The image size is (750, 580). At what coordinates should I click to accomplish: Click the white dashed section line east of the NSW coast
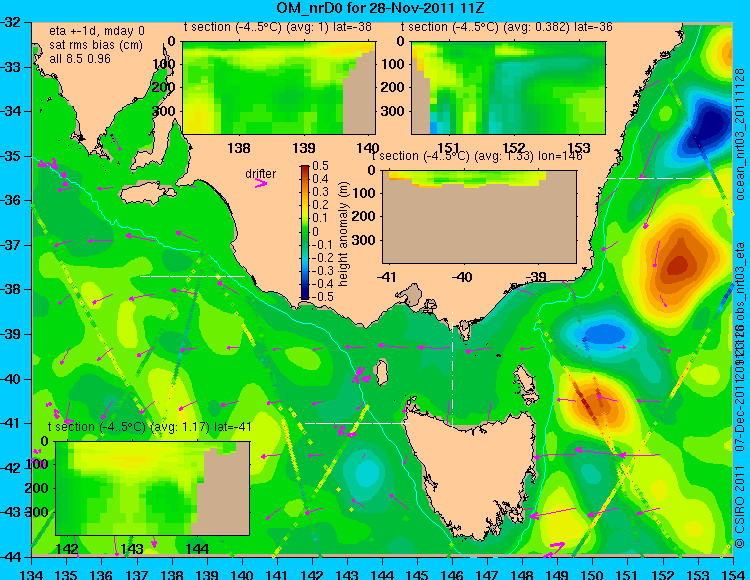click(x=660, y=178)
